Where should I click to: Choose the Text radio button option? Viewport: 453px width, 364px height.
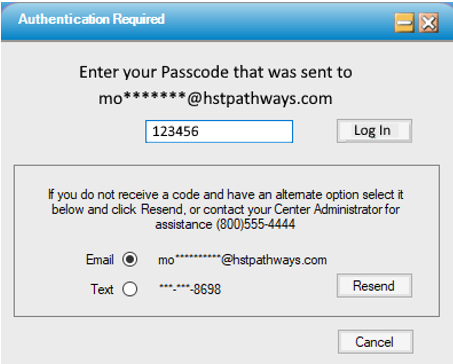[x=130, y=289]
